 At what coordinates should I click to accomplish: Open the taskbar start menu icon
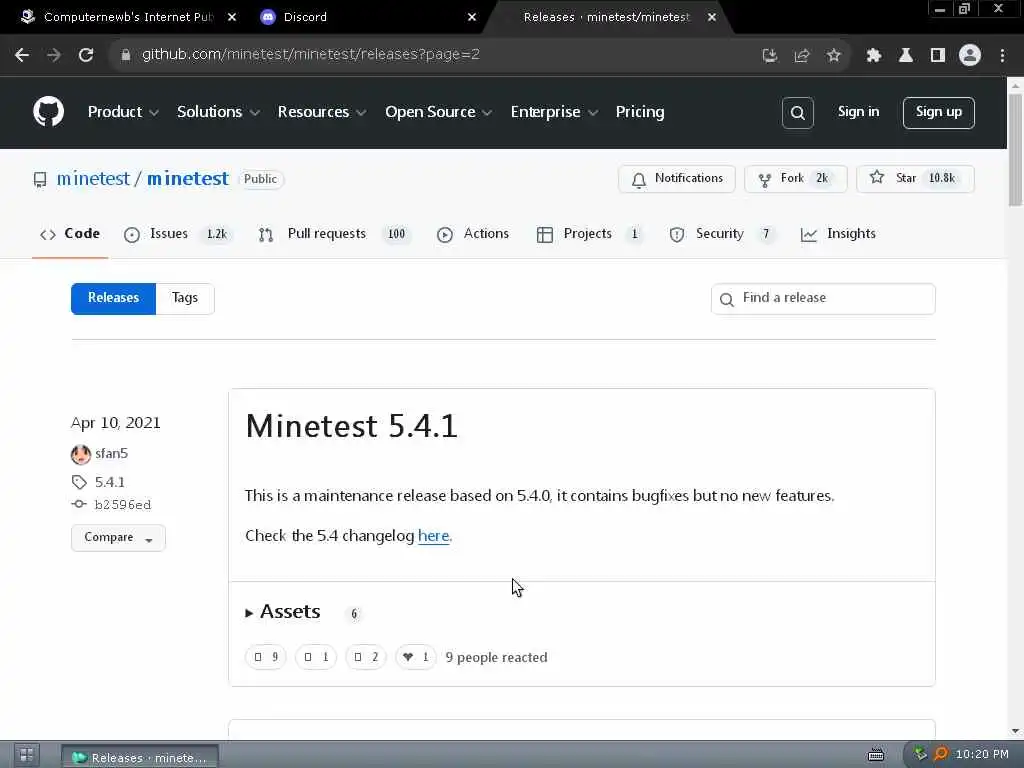[x=27, y=756]
